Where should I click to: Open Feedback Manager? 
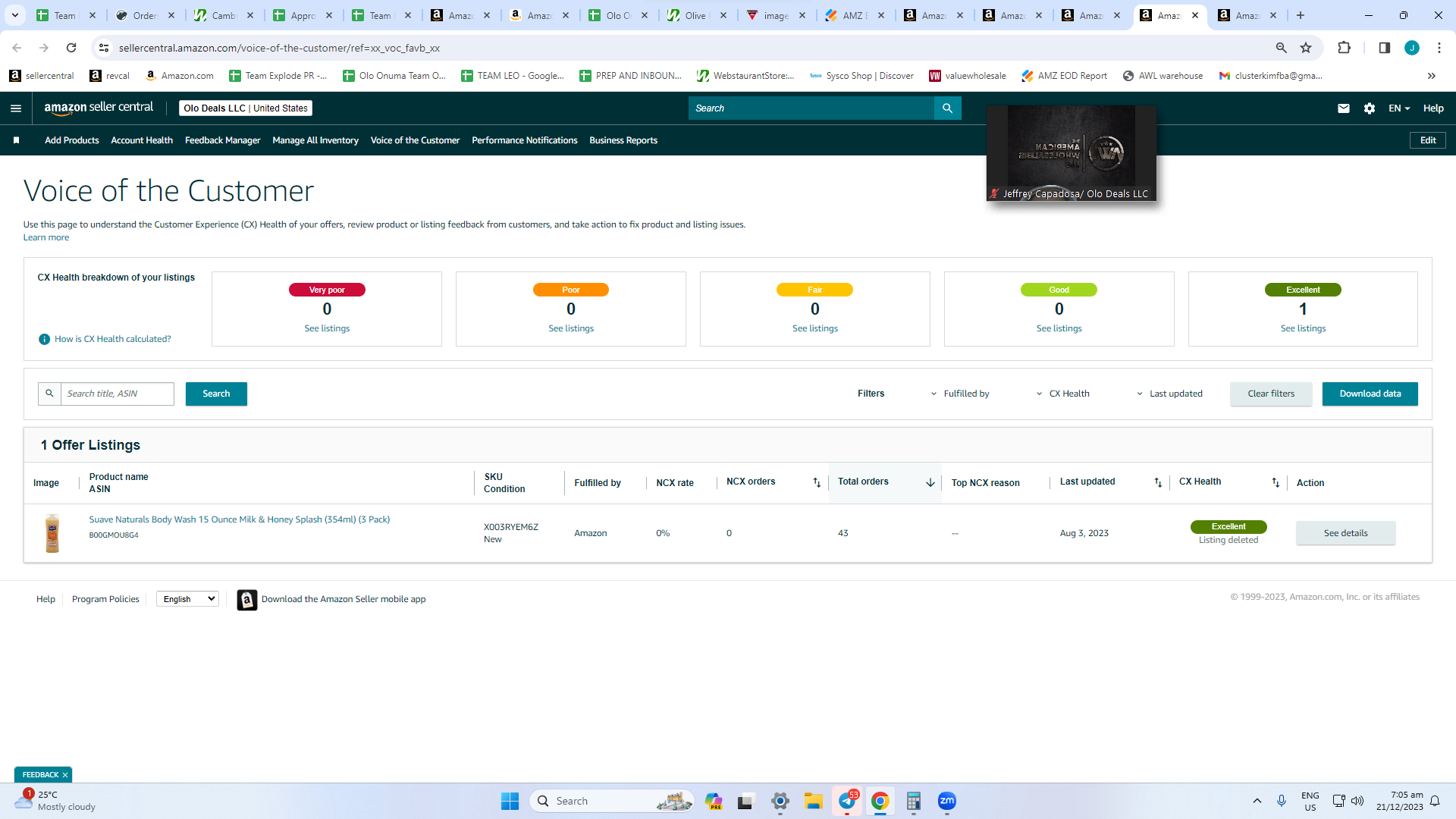click(223, 140)
